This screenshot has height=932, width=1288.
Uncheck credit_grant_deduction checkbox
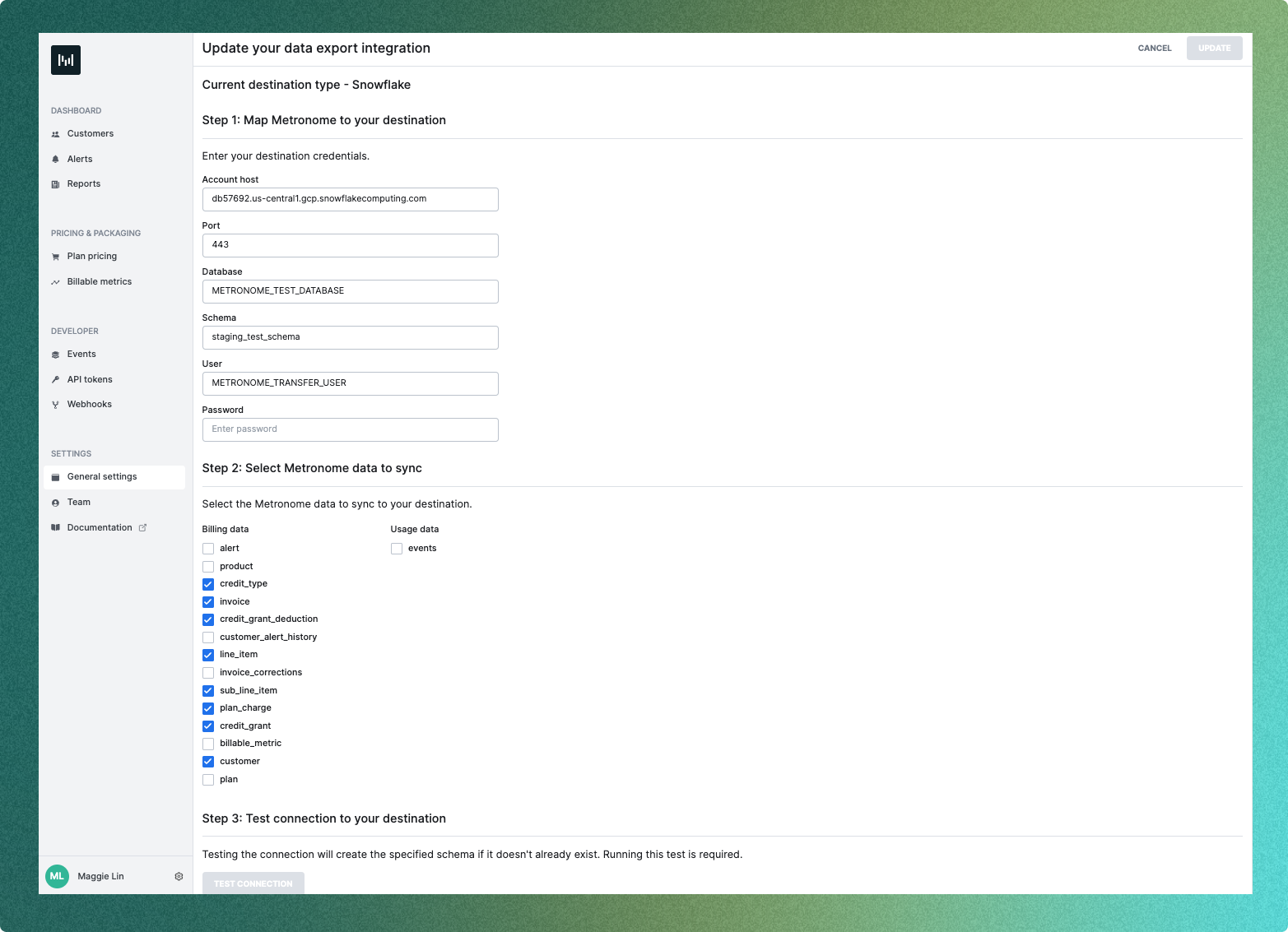tap(208, 619)
